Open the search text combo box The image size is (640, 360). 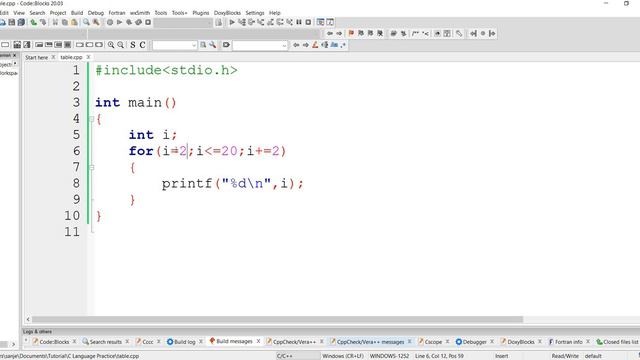(x=175, y=45)
